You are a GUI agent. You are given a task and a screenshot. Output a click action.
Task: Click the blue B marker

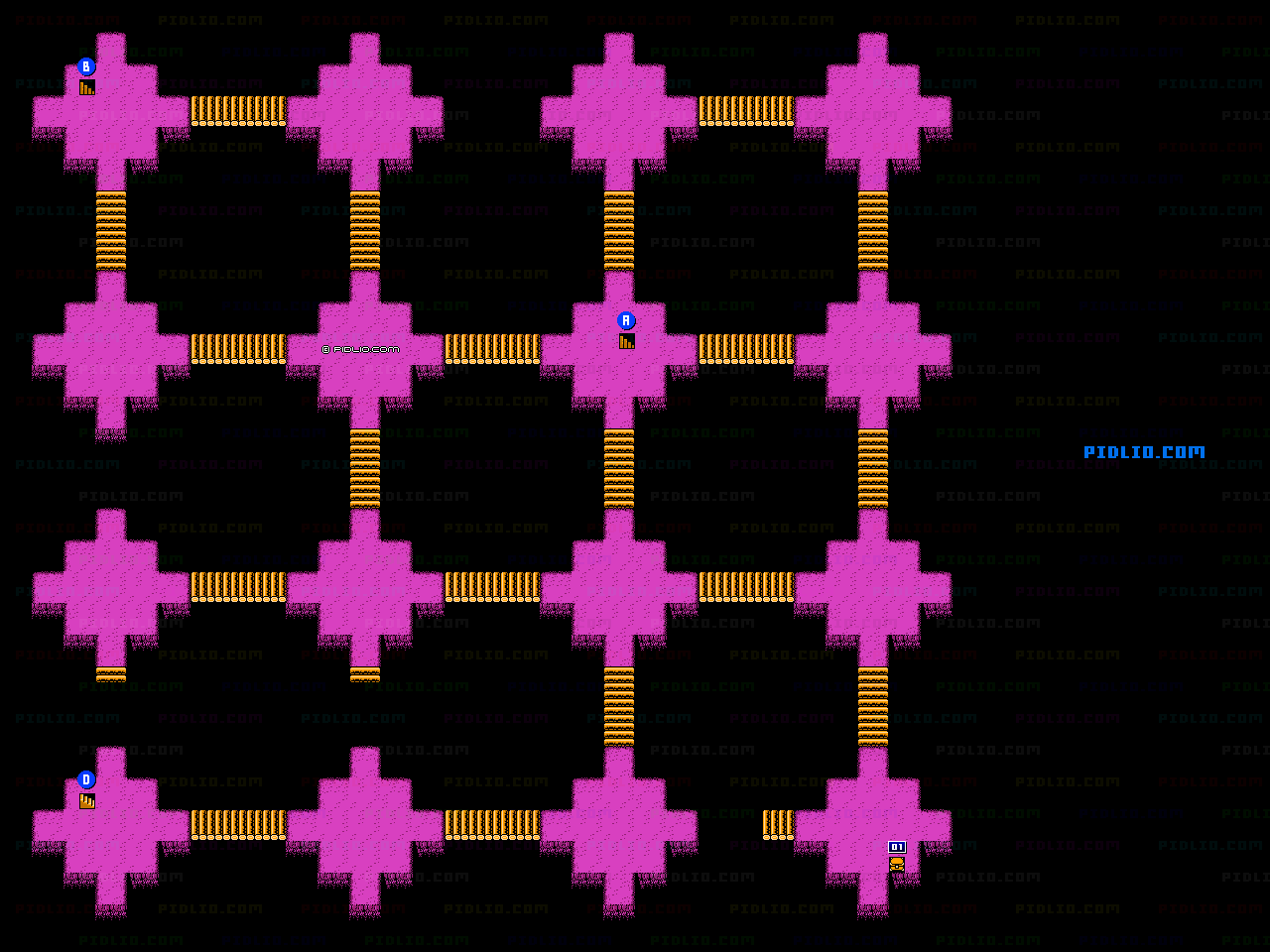pyautogui.click(x=86, y=67)
